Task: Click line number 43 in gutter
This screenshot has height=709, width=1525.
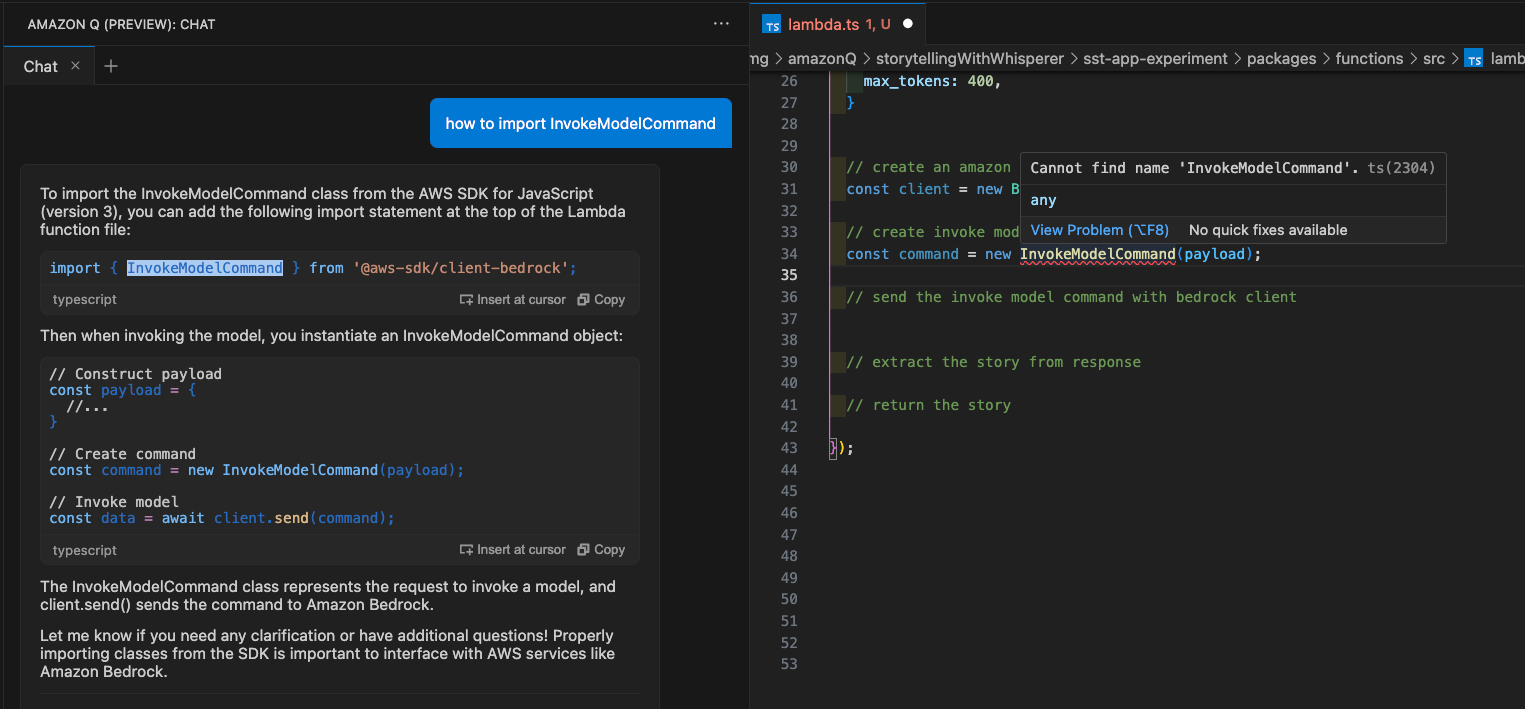Action: (789, 448)
